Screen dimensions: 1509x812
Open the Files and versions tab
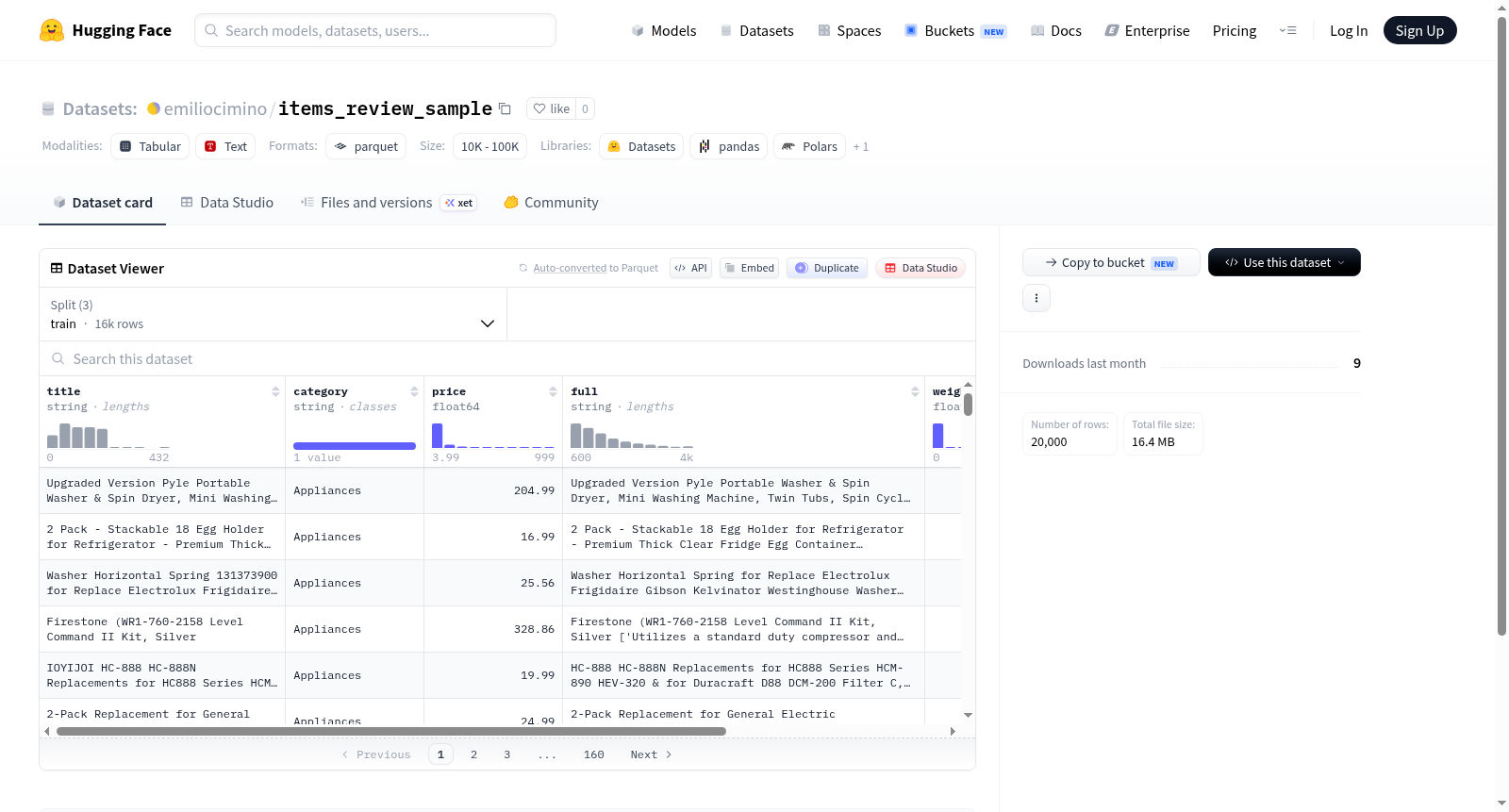pos(389,203)
